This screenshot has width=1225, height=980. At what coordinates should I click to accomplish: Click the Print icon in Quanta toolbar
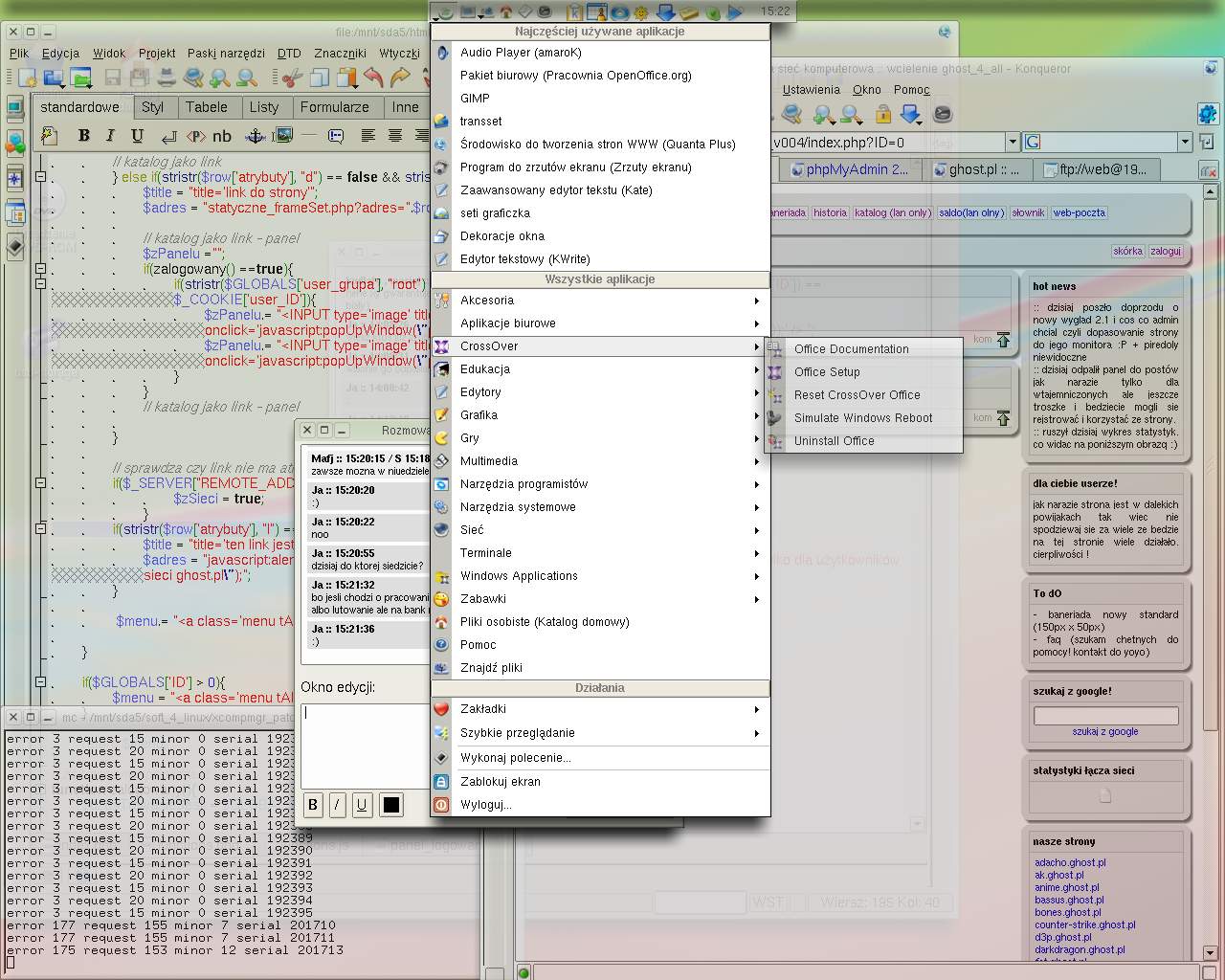tap(167, 78)
